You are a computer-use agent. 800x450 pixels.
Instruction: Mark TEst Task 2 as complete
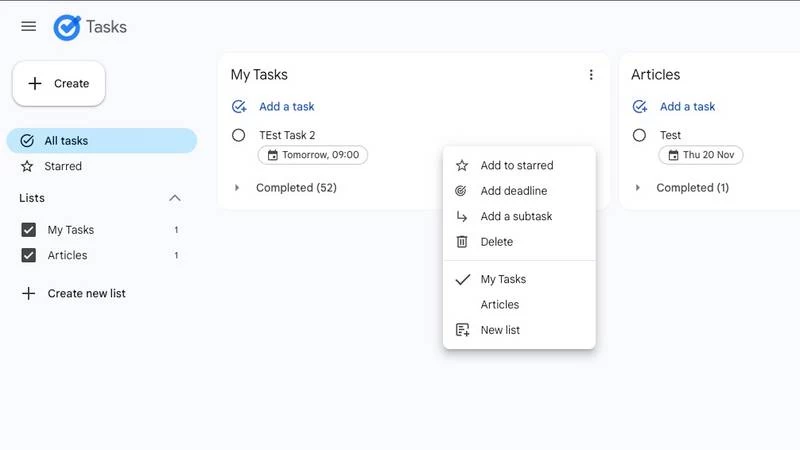[x=239, y=135]
